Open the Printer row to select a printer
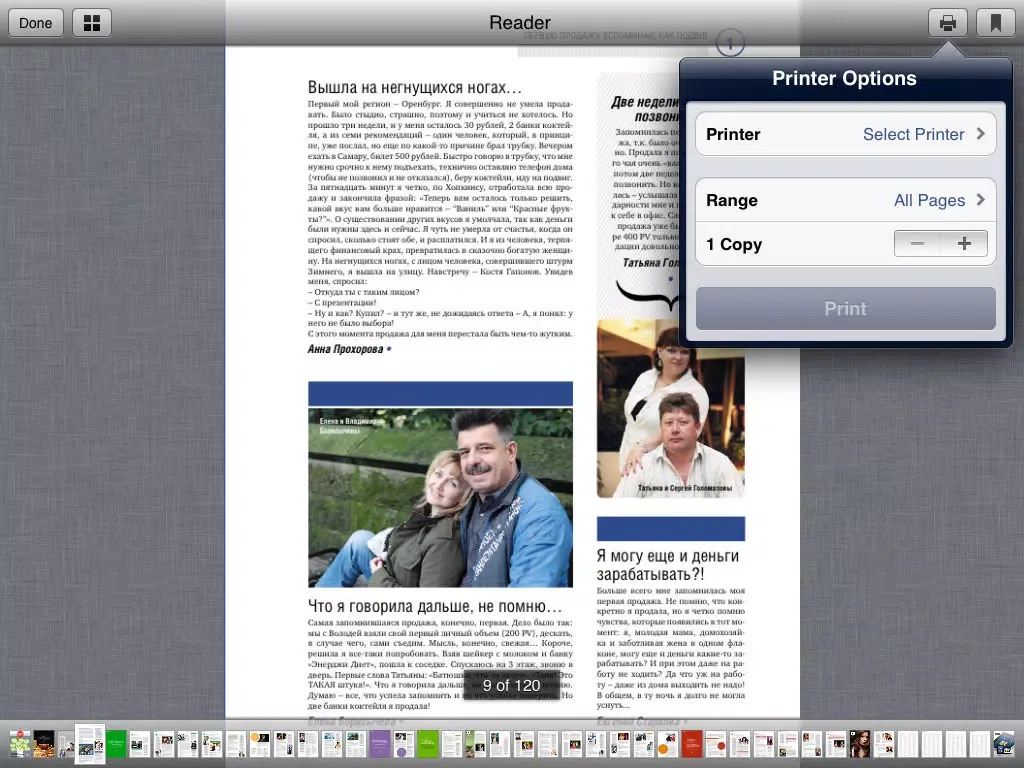Viewport: 1024px width, 768px height. (846, 134)
